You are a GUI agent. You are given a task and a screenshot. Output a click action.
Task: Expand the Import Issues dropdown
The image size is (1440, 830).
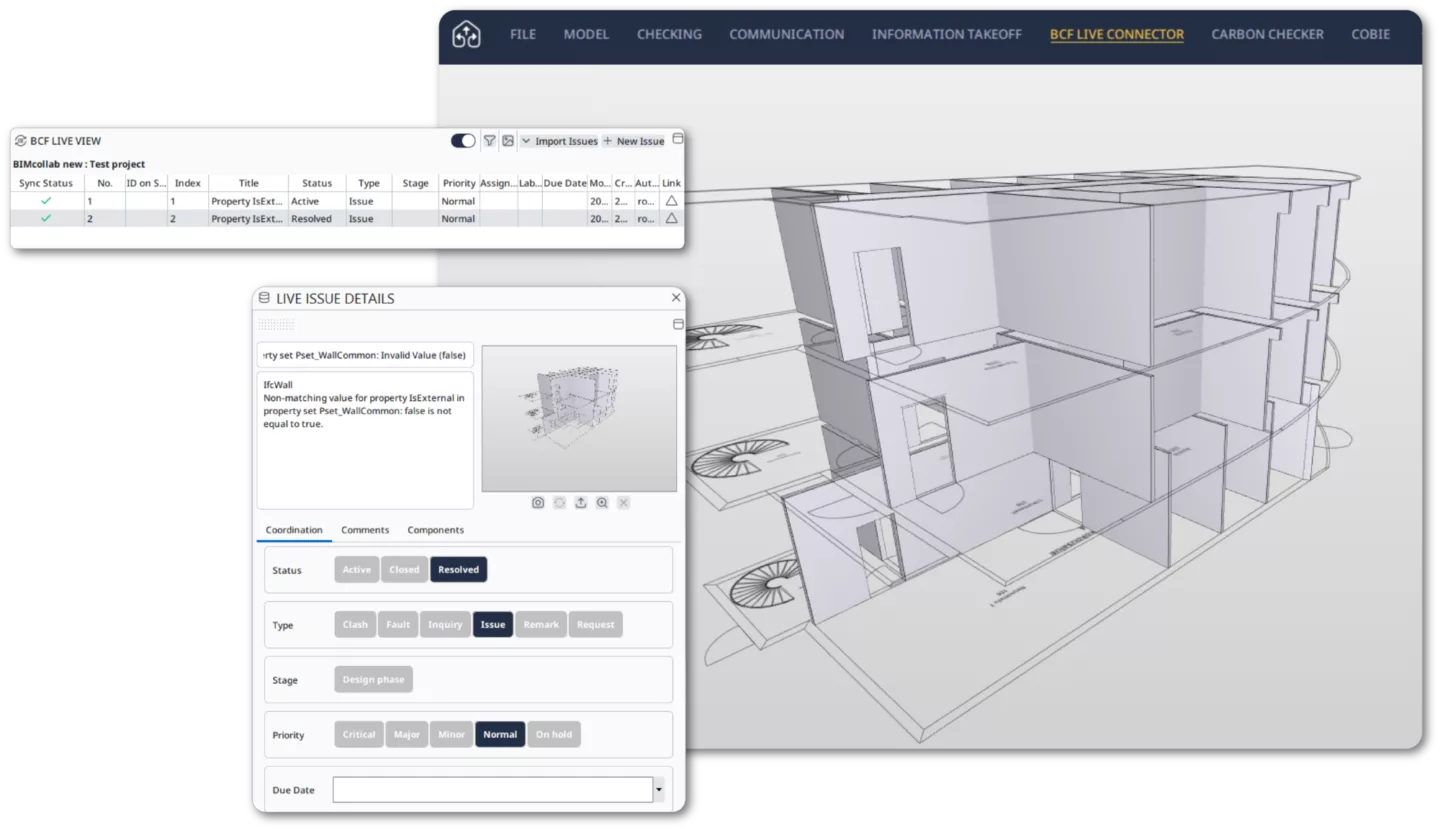pos(559,141)
